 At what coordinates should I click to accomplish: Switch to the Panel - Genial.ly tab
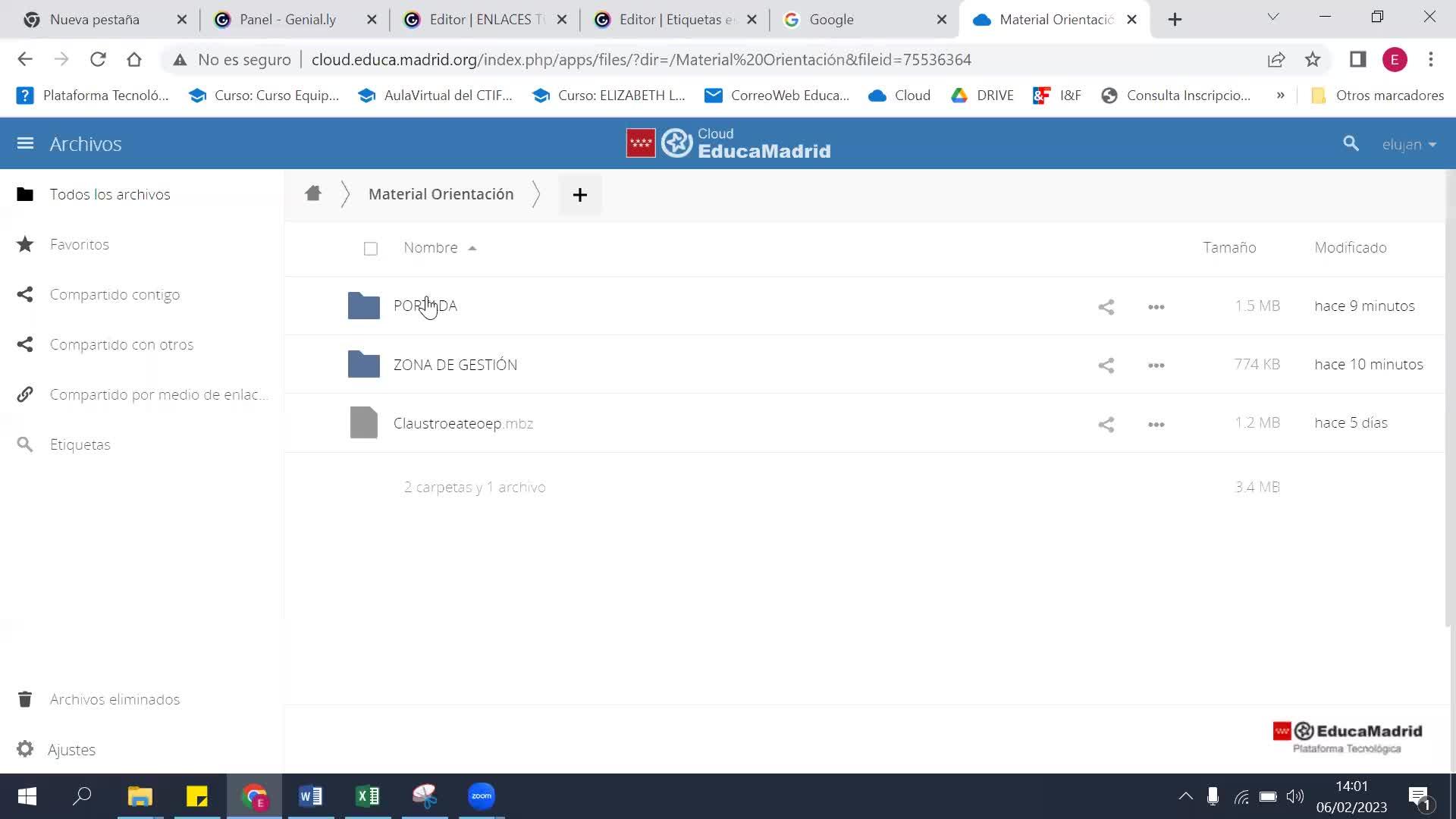pyautogui.click(x=287, y=20)
